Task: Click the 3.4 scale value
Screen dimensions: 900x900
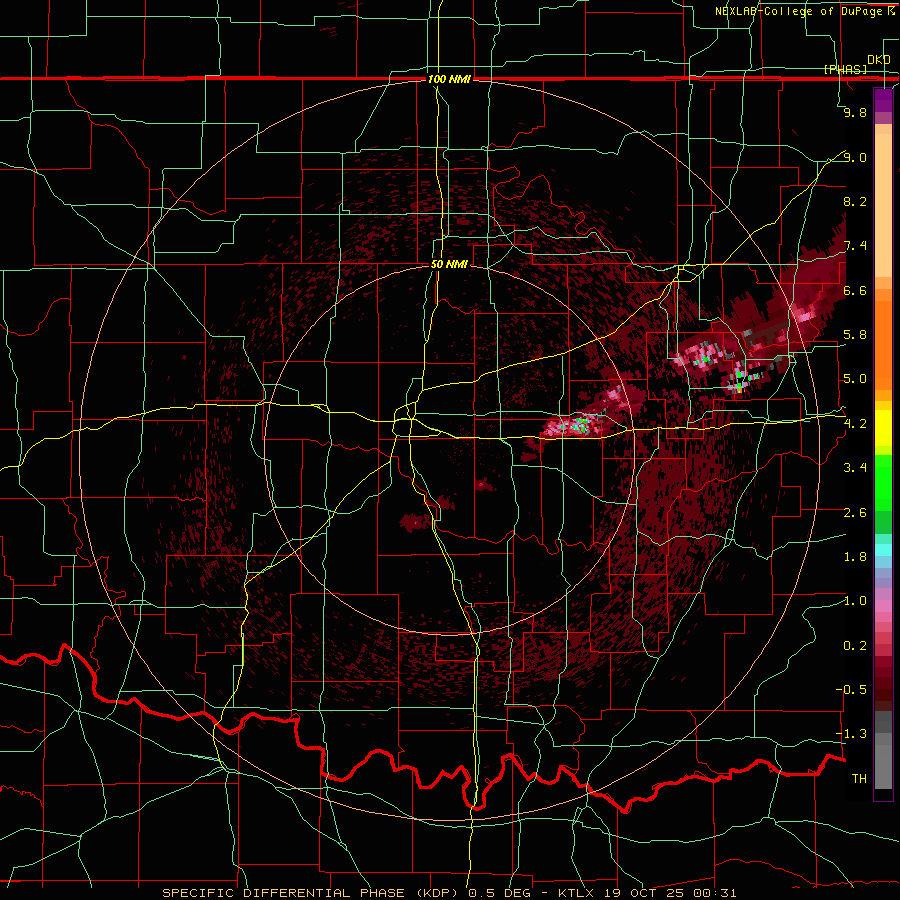Action: [855, 468]
